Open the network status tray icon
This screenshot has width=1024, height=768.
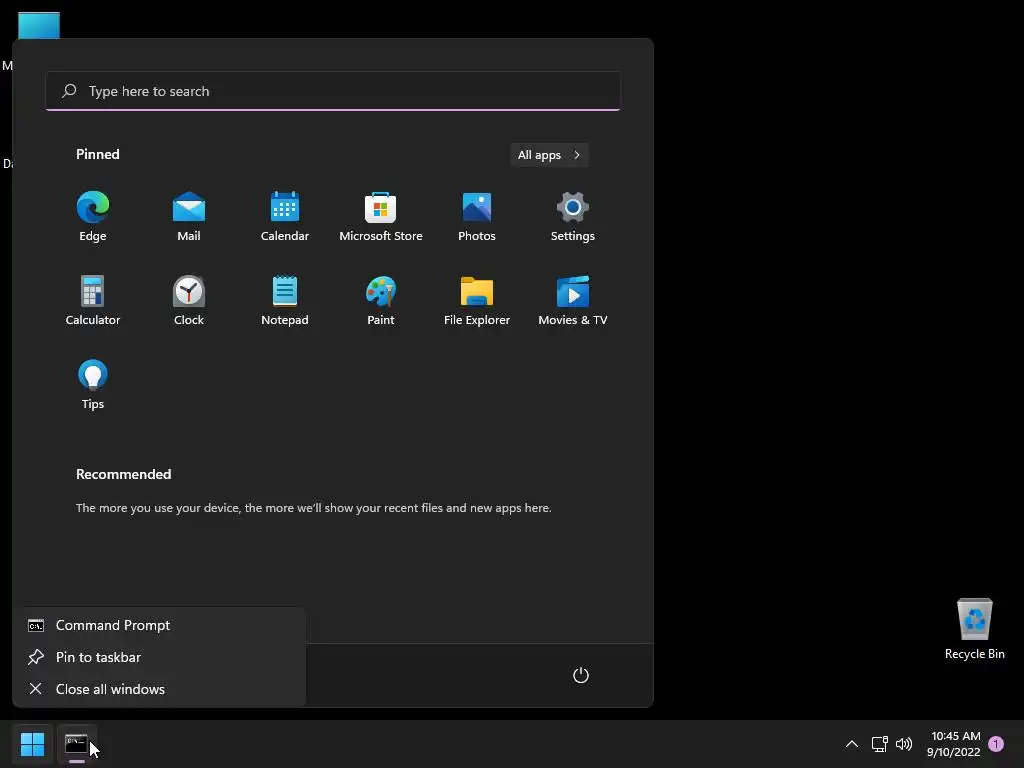pos(880,744)
